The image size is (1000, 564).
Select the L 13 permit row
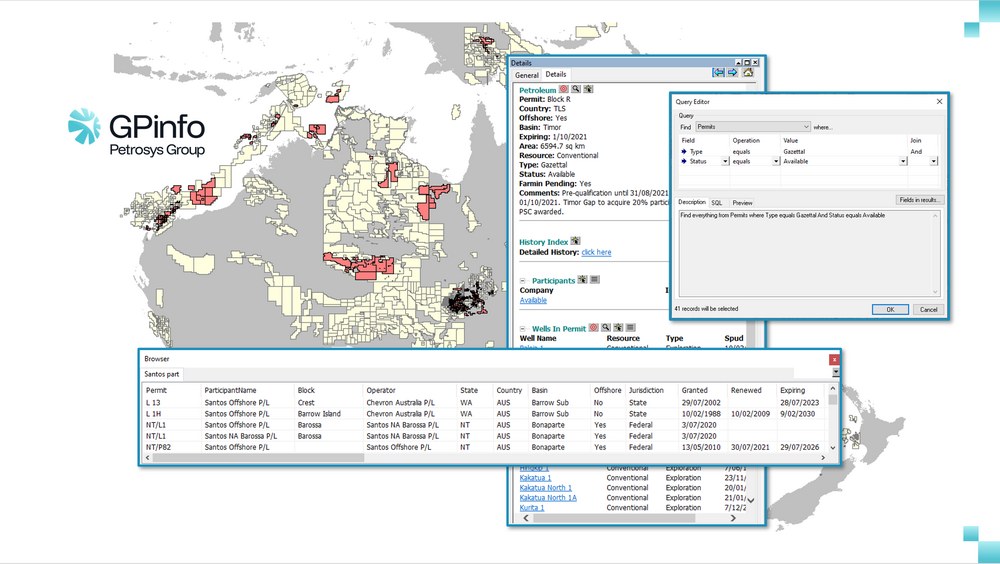pyautogui.click(x=485, y=403)
